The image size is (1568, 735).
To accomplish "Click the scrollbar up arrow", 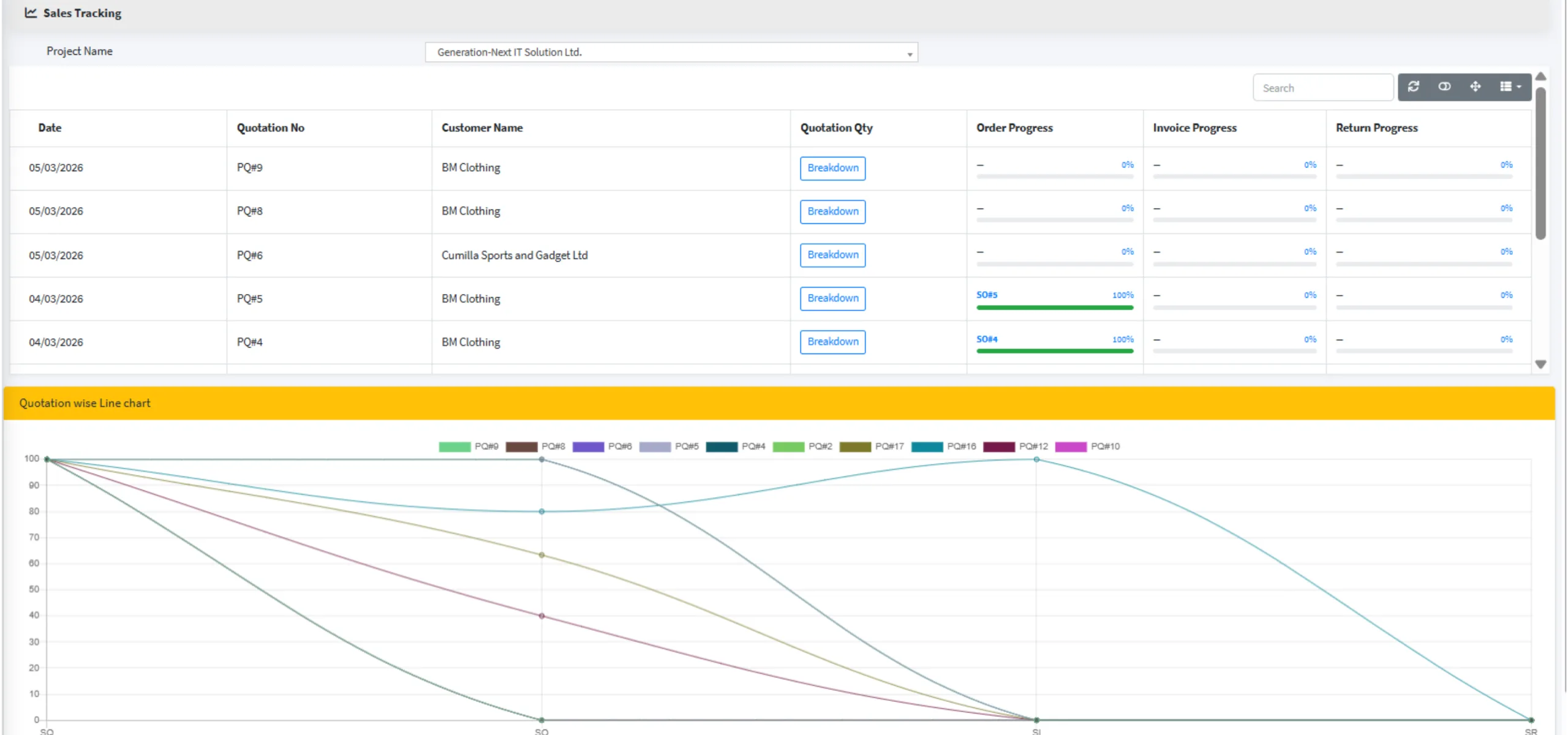I will (x=1541, y=77).
